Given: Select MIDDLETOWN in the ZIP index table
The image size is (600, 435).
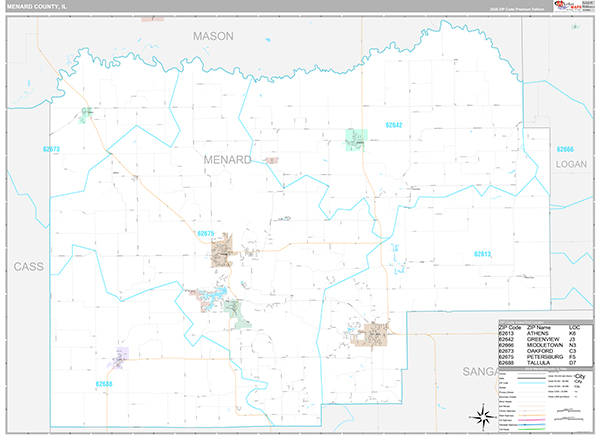Looking at the screenshot, I should pos(545,345).
